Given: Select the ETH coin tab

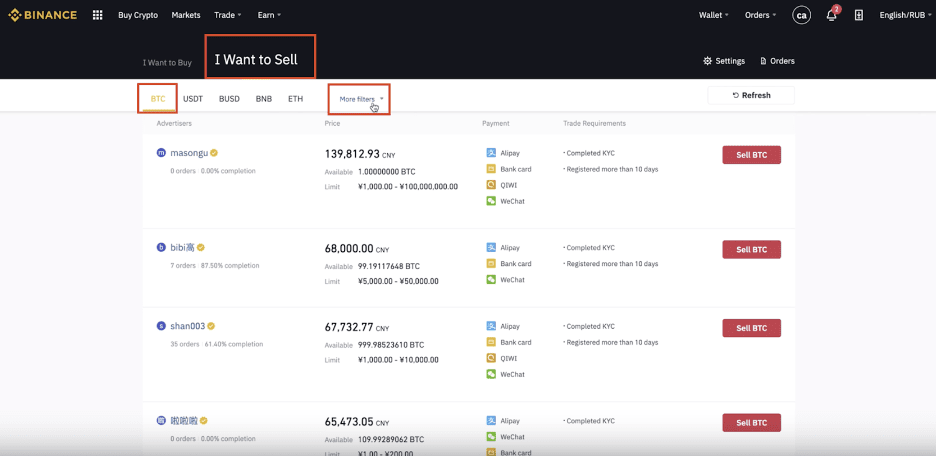Looking at the screenshot, I should click(295, 99).
